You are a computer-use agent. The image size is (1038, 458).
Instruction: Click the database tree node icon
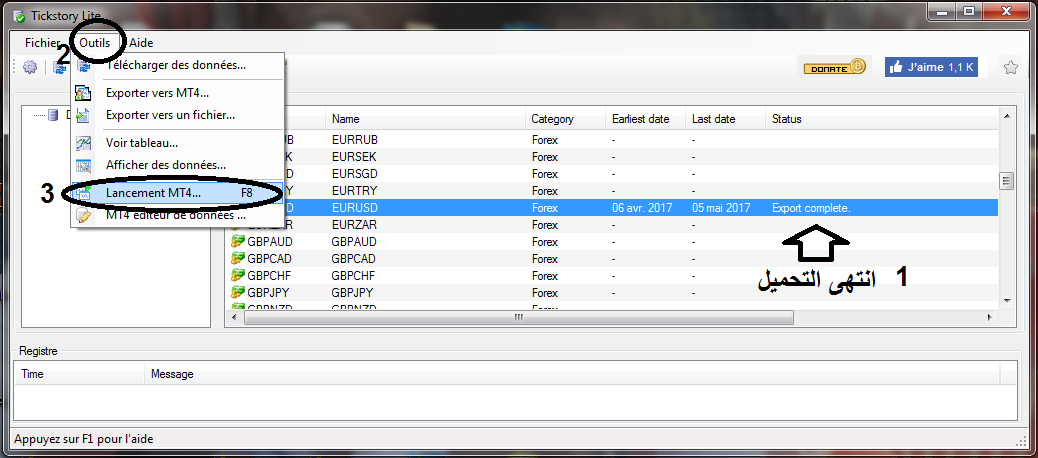point(53,115)
